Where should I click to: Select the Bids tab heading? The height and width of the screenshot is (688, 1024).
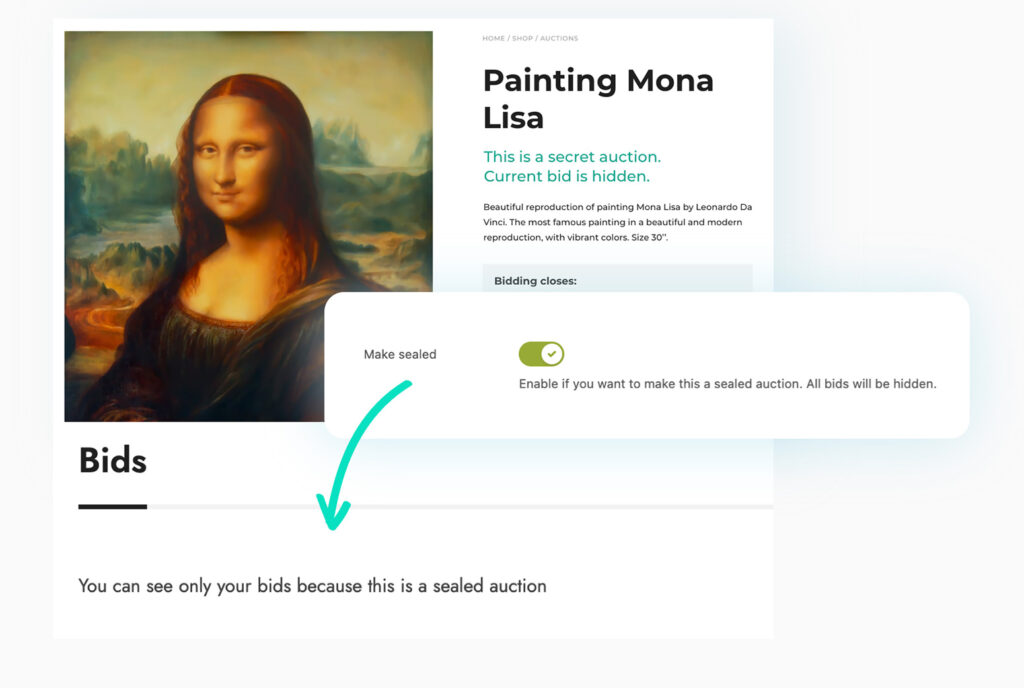tap(113, 461)
